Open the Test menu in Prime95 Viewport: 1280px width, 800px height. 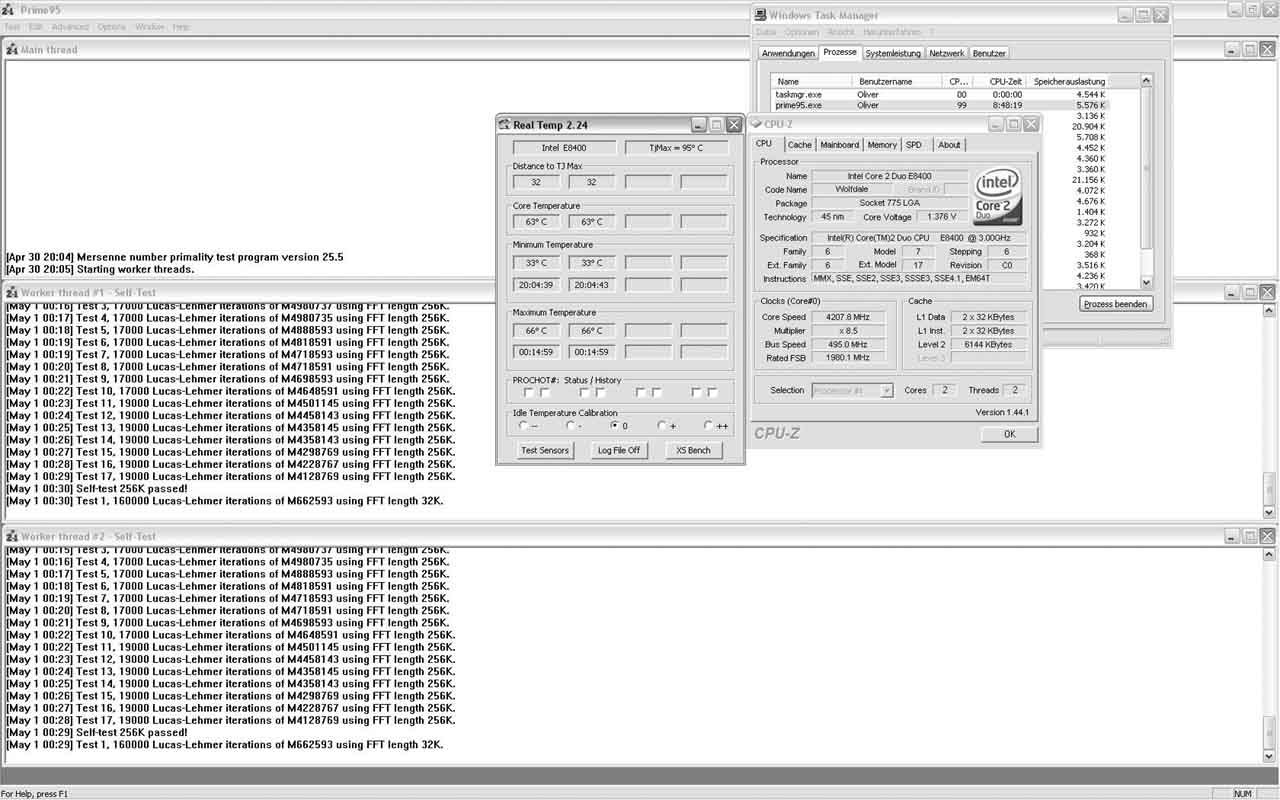(x=12, y=27)
